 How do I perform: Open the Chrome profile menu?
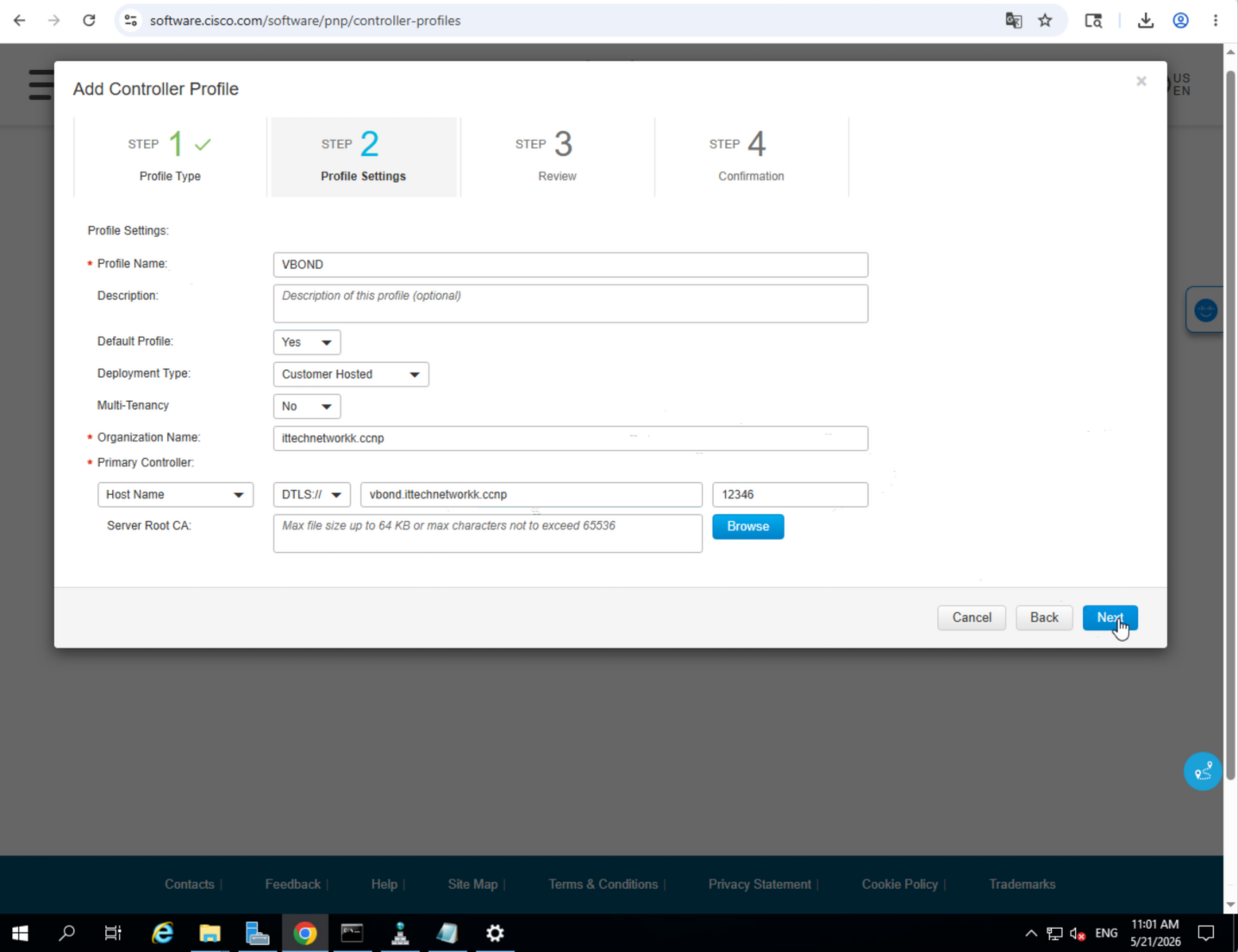(1181, 20)
